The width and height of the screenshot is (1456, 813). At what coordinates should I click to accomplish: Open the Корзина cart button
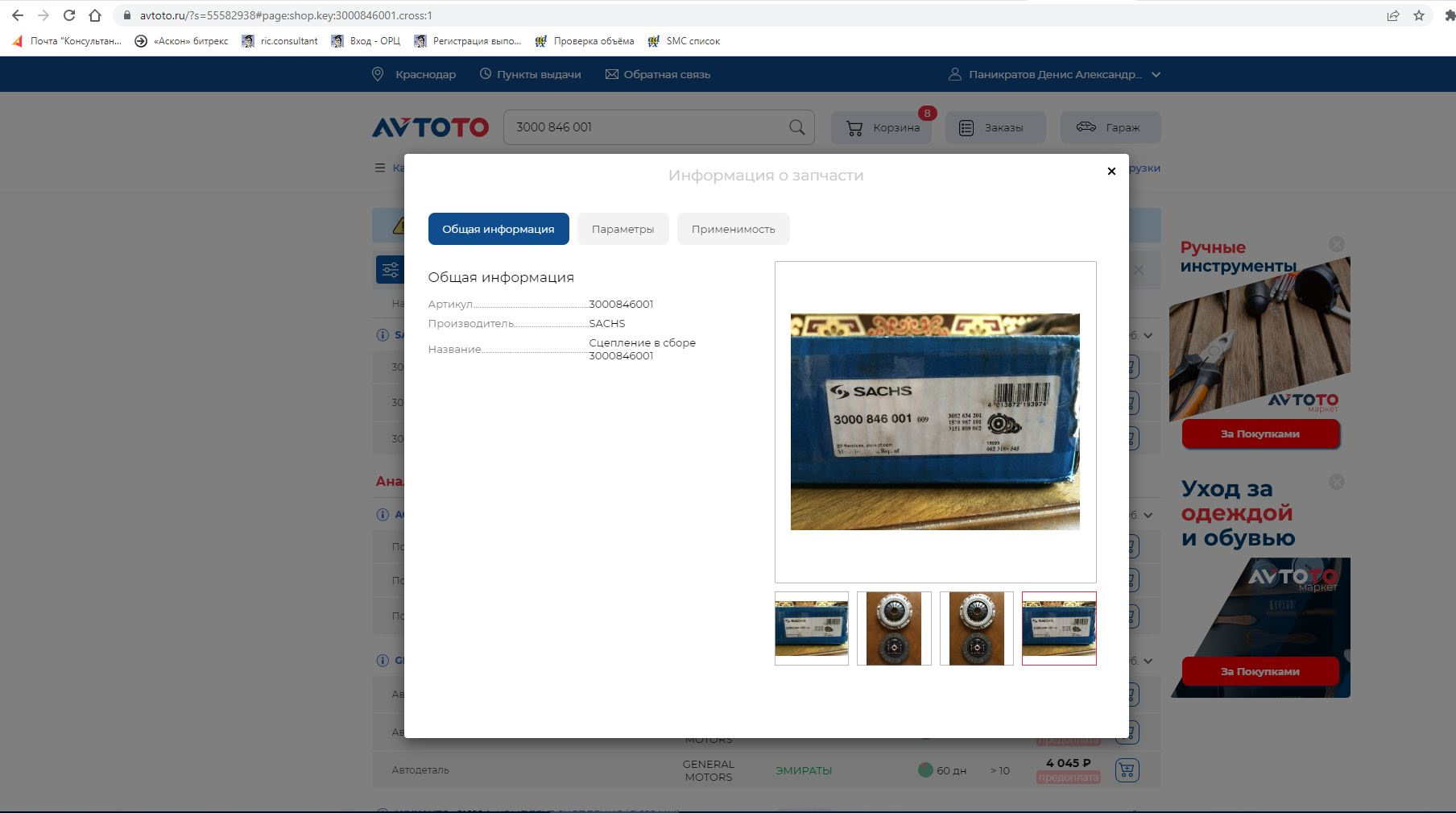[882, 127]
